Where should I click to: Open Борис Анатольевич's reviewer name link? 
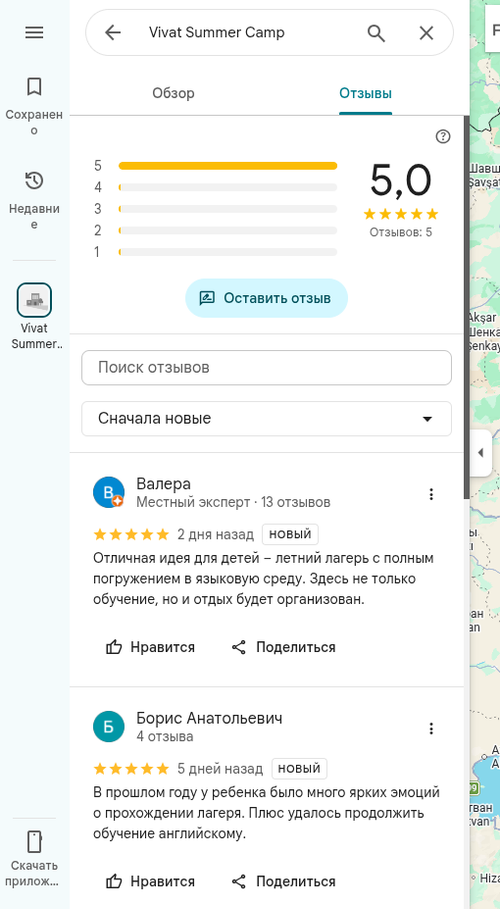click(x=209, y=718)
